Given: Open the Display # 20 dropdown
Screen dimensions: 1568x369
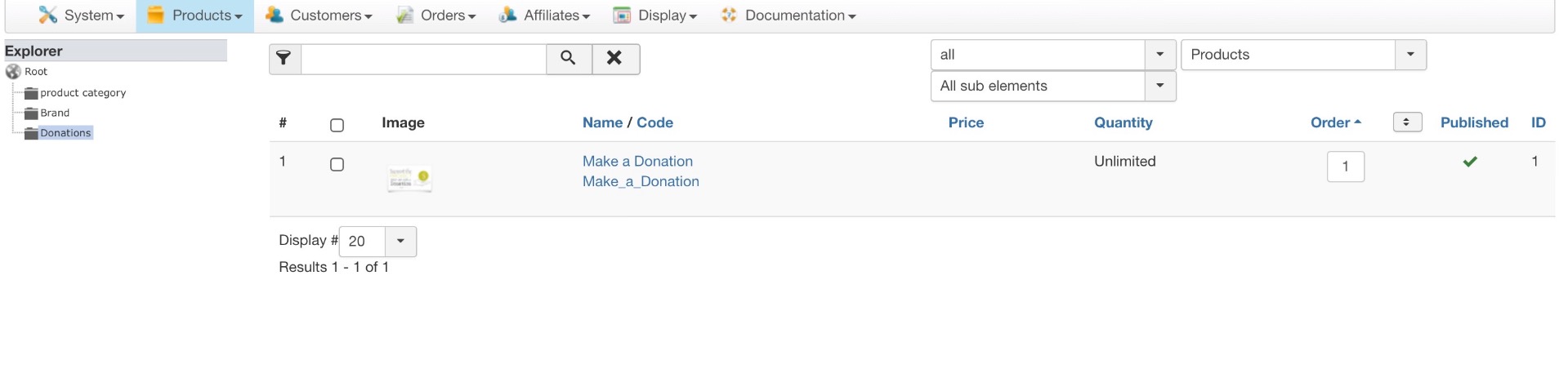Looking at the screenshot, I should pyautogui.click(x=400, y=242).
